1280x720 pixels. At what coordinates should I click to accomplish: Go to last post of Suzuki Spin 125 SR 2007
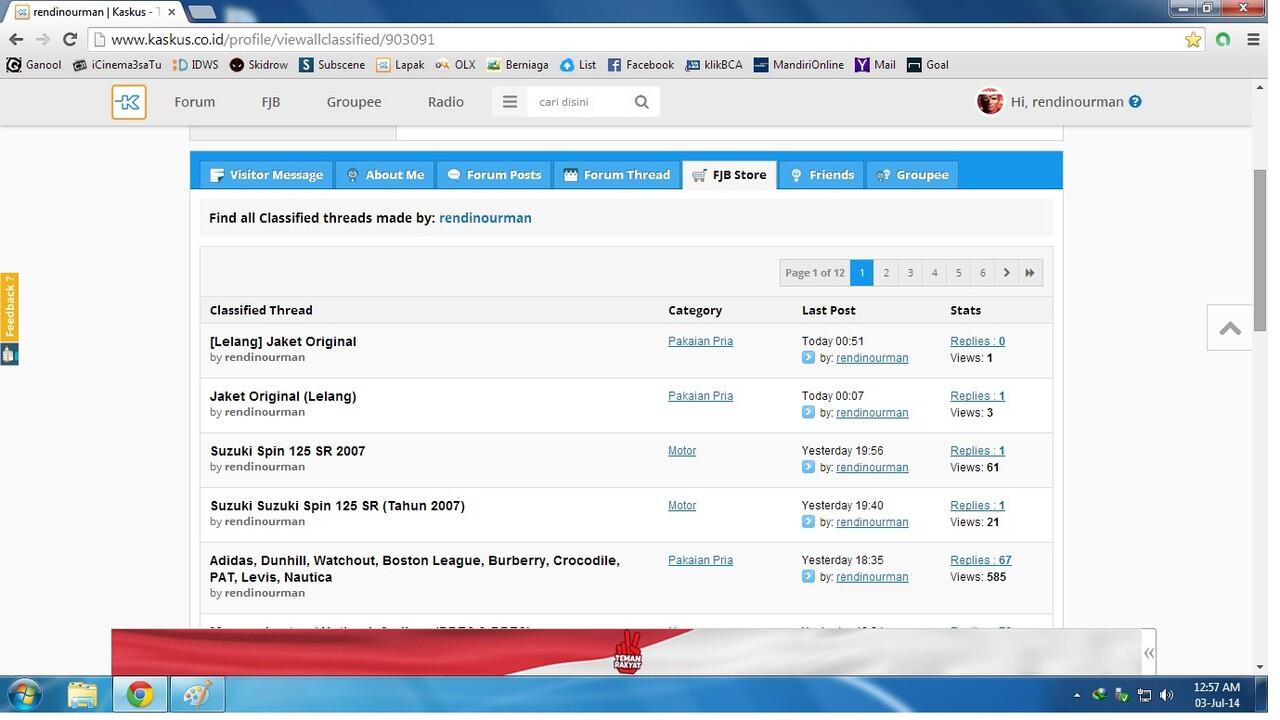point(808,468)
